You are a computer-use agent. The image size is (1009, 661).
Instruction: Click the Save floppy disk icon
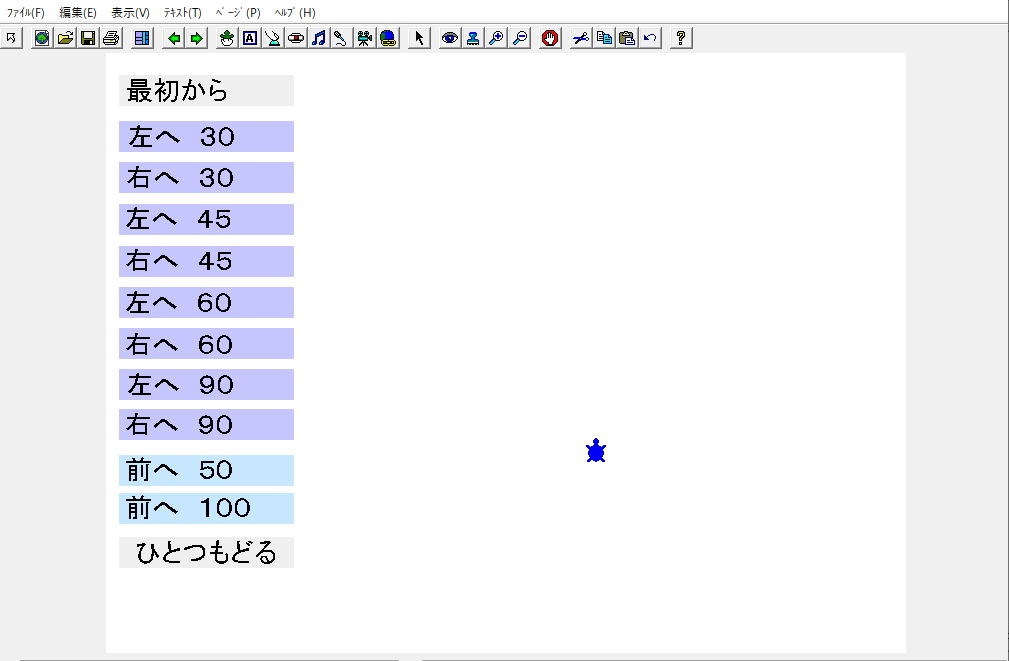[x=88, y=38]
